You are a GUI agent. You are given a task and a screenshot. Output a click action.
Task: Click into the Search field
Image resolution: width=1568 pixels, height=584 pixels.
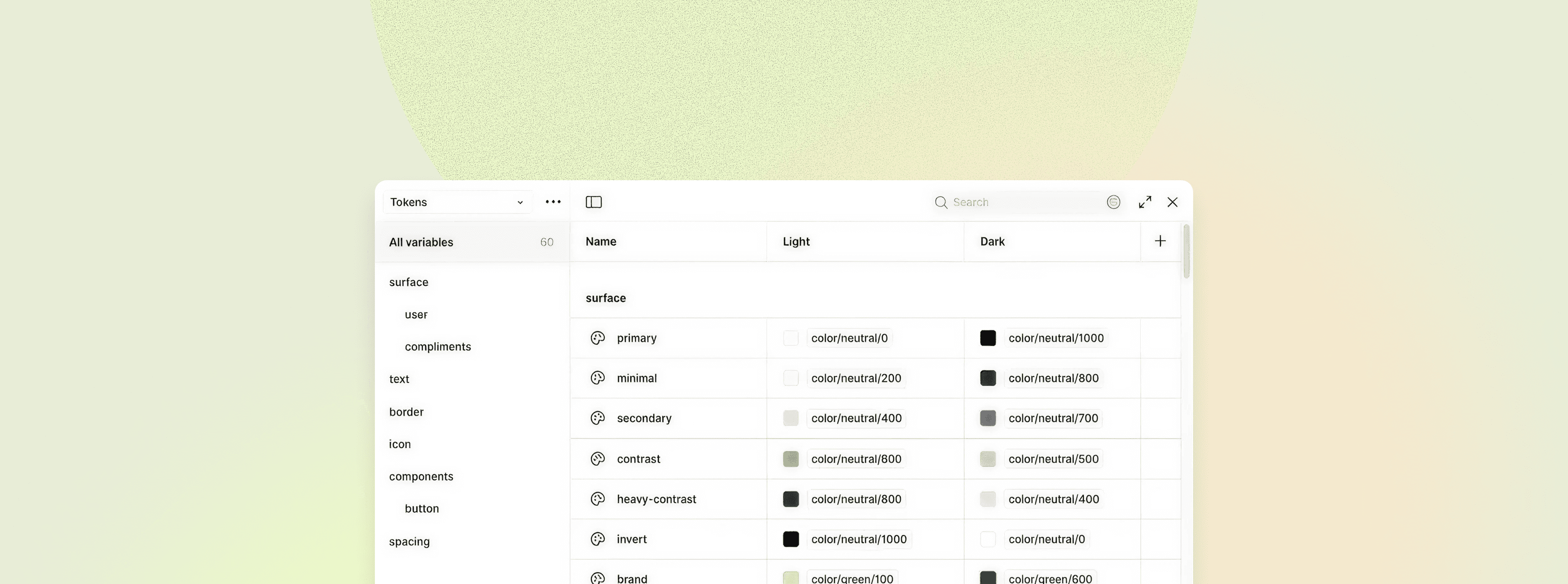tap(1023, 202)
